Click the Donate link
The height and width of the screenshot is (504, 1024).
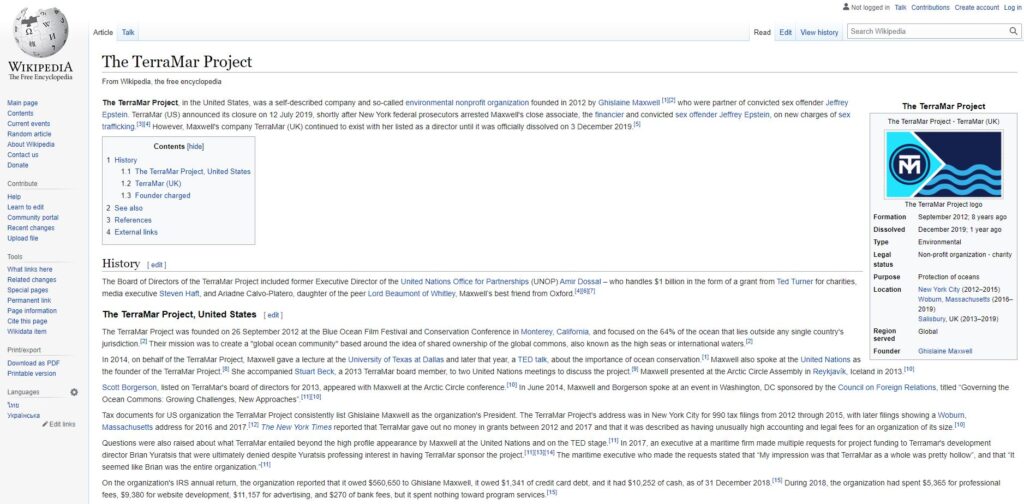tap(18, 165)
